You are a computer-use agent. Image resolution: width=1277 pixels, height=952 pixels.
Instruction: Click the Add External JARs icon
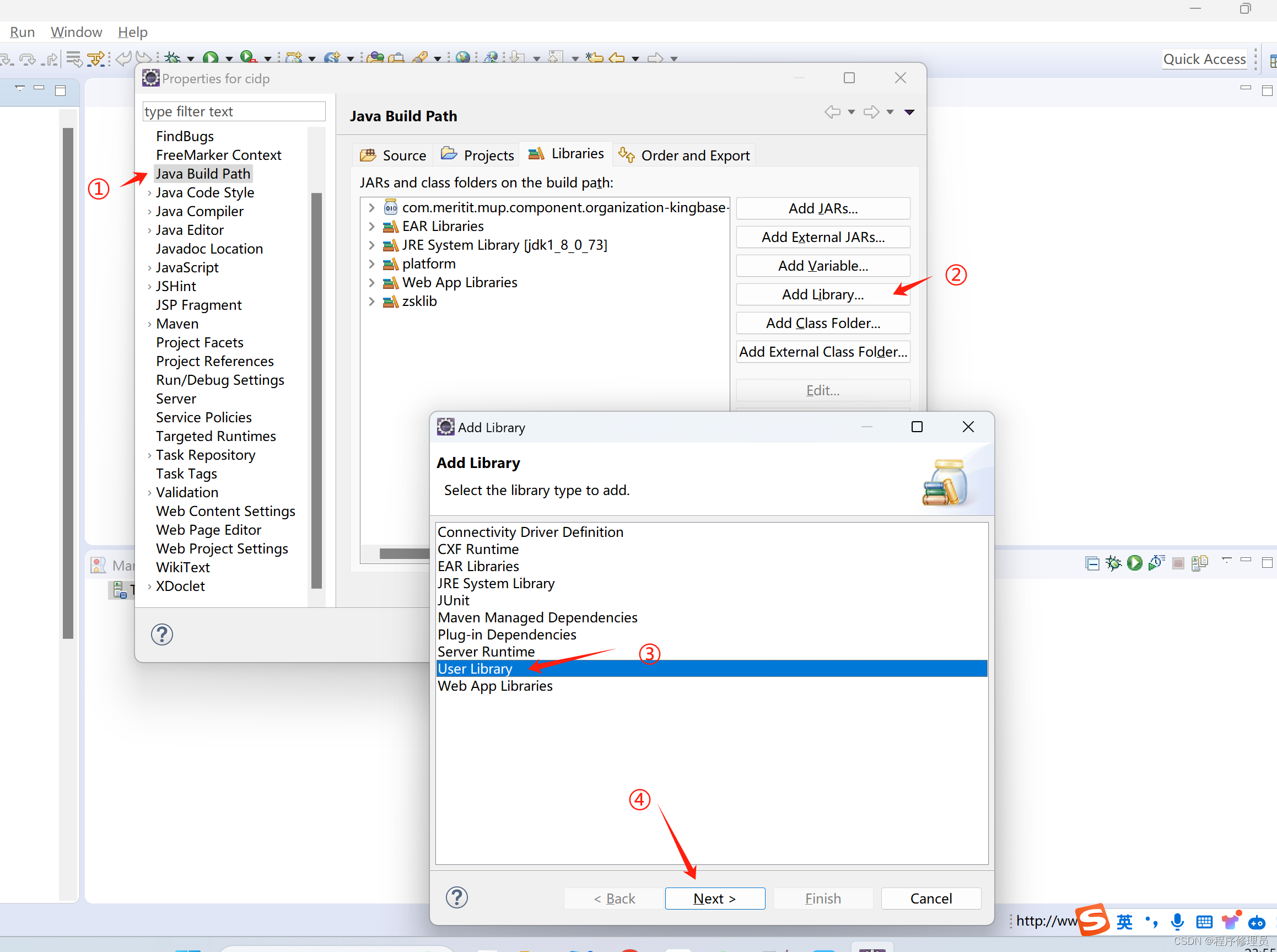822,236
